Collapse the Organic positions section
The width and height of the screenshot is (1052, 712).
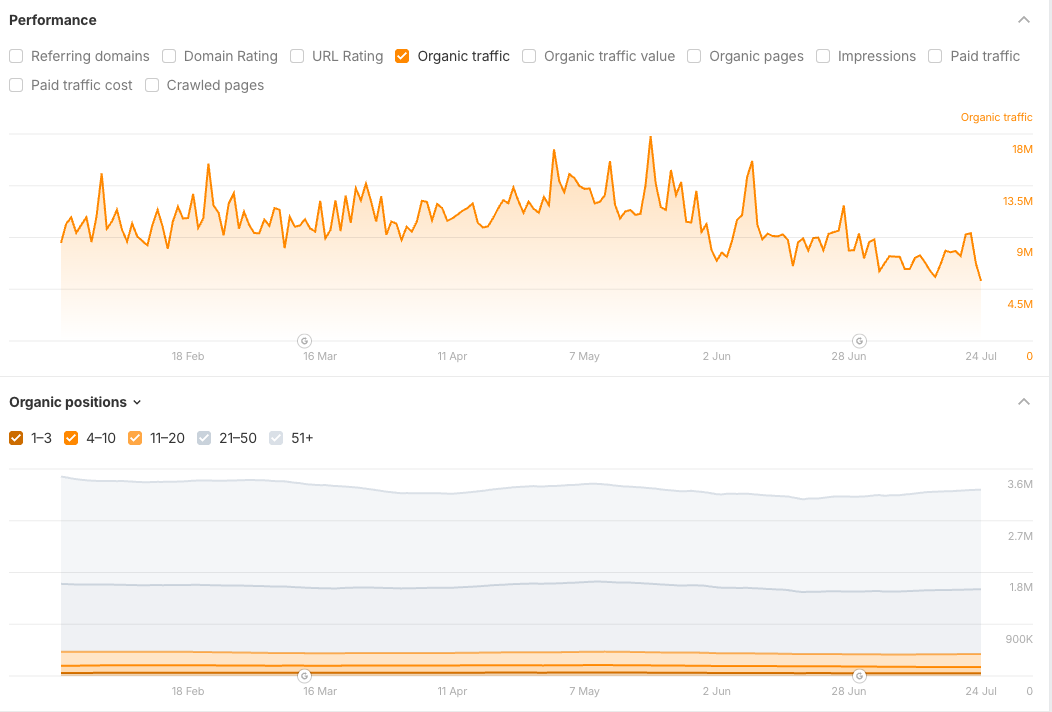point(1023,402)
